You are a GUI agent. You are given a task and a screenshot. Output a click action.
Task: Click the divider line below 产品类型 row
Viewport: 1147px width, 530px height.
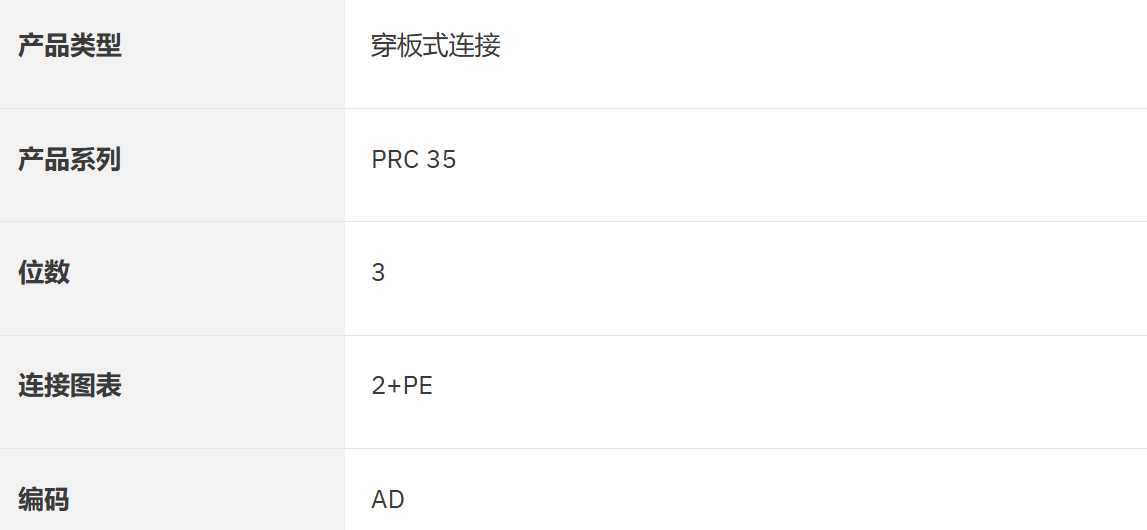tap(745, 108)
